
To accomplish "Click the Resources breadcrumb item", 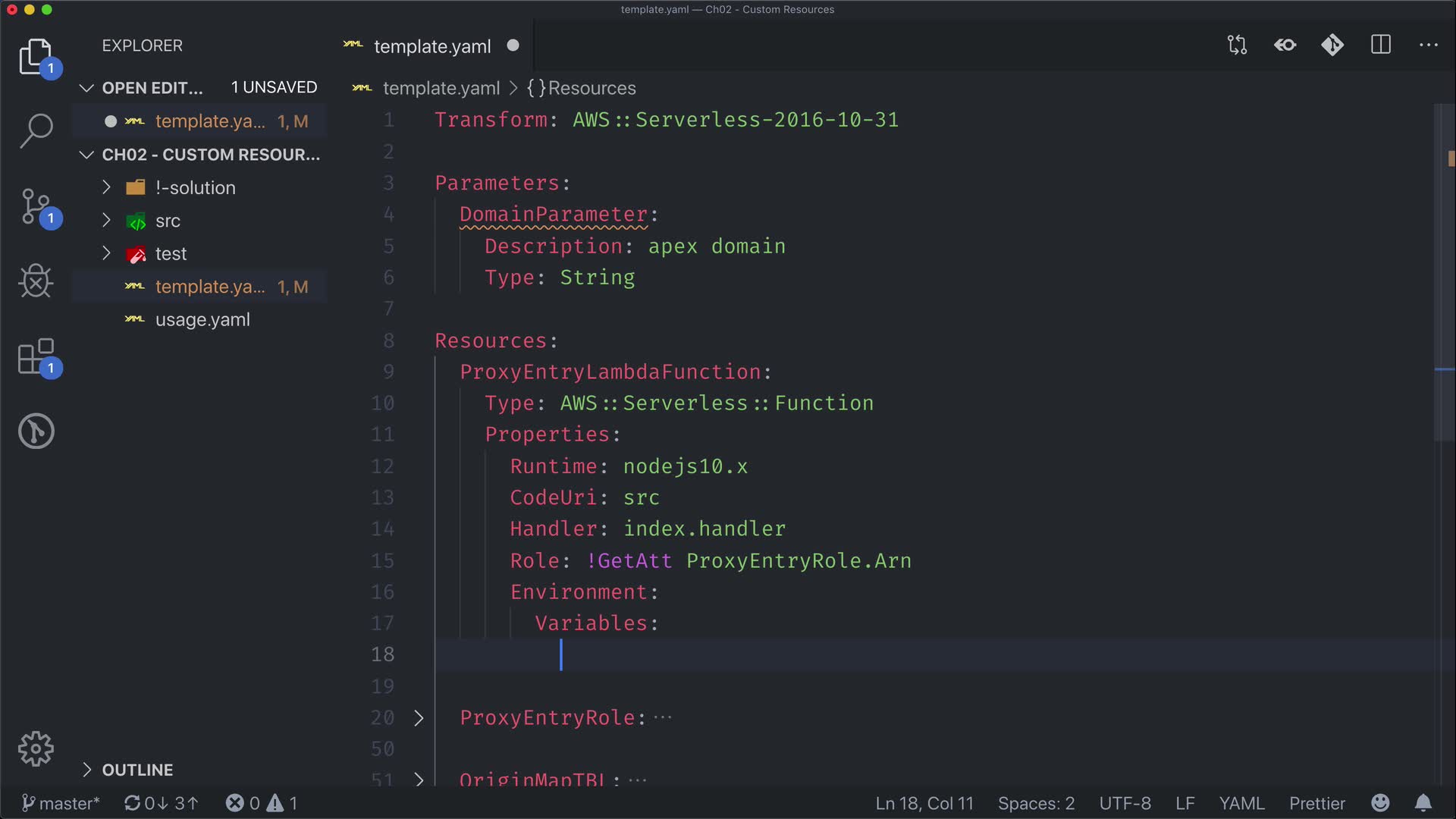I will click(x=591, y=89).
